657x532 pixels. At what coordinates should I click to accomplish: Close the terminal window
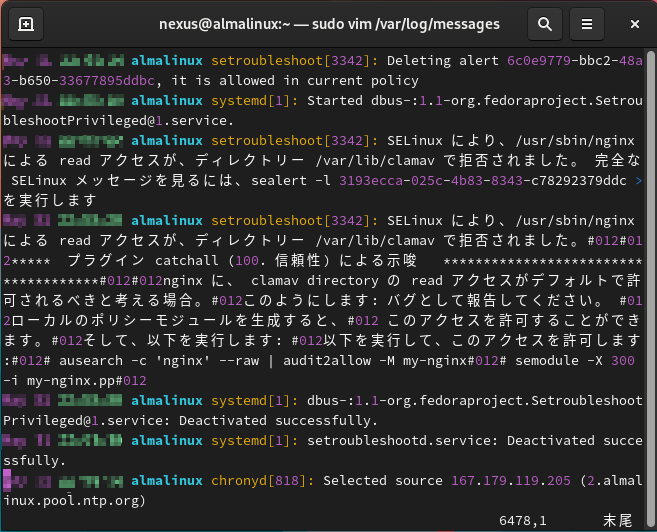pos(630,24)
